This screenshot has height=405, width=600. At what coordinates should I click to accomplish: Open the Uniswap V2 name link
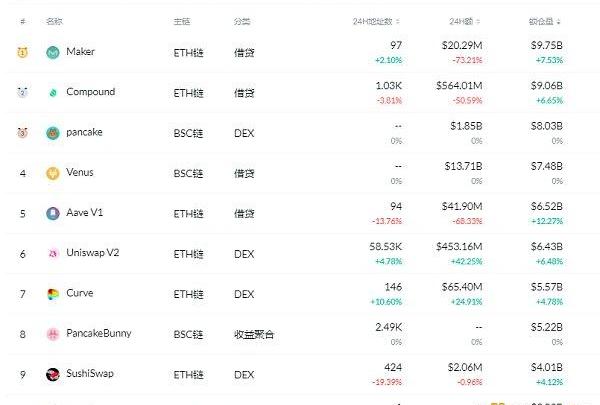(x=94, y=253)
